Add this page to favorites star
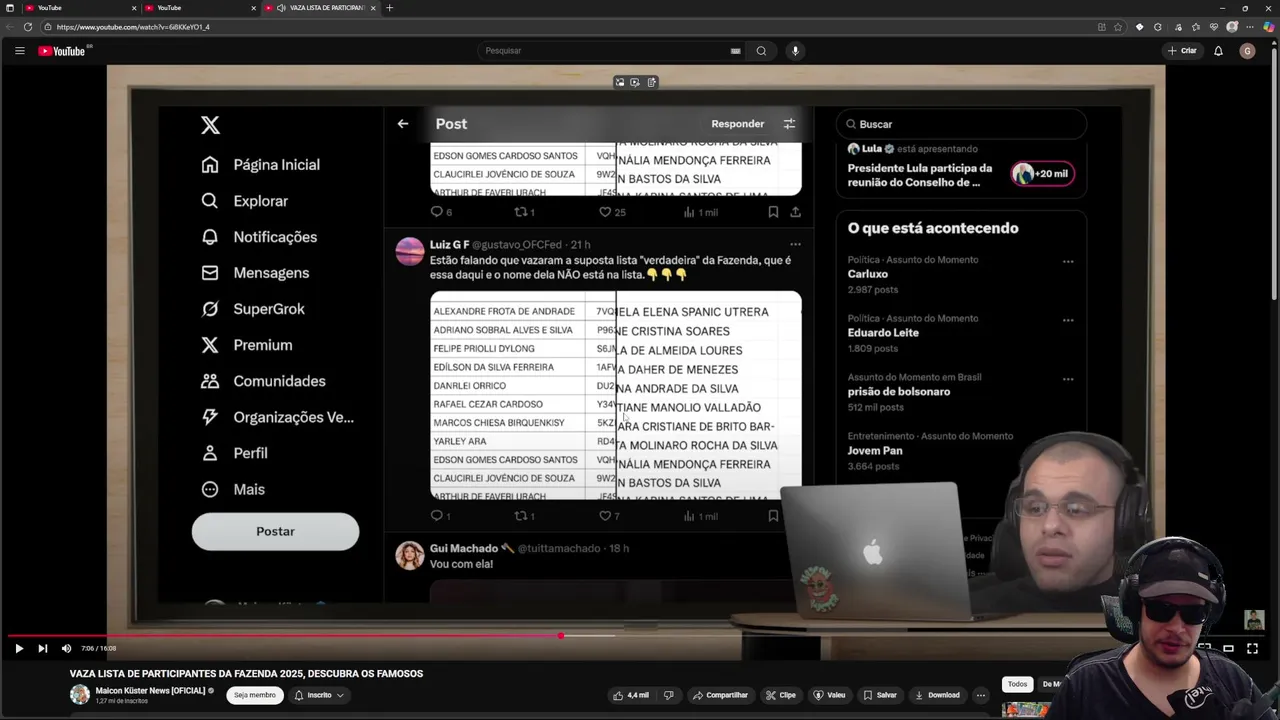 [1118, 27]
